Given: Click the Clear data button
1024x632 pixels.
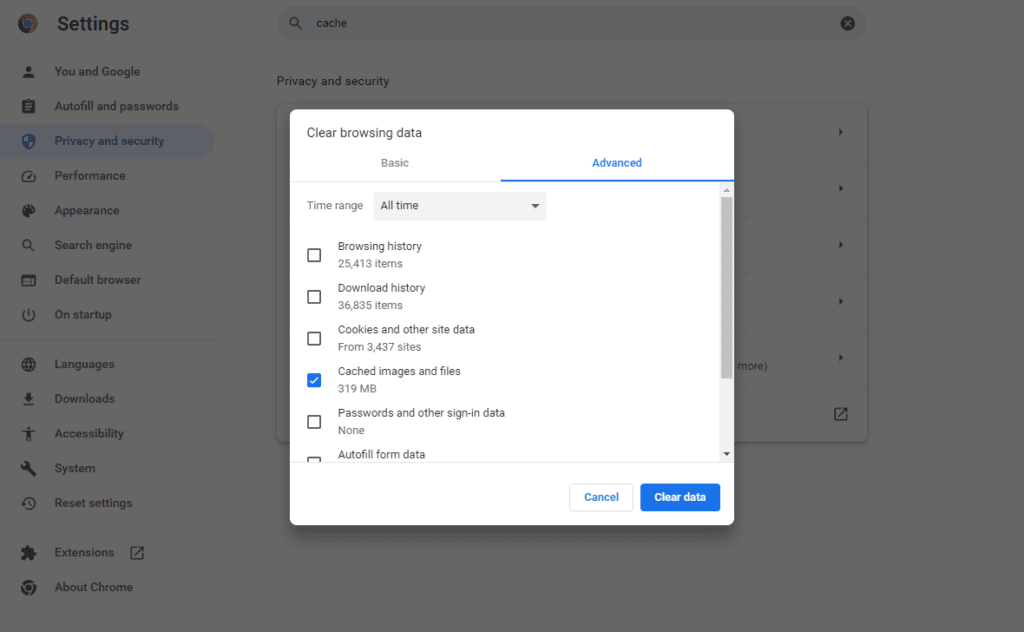Looking at the screenshot, I should (x=680, y=497).
